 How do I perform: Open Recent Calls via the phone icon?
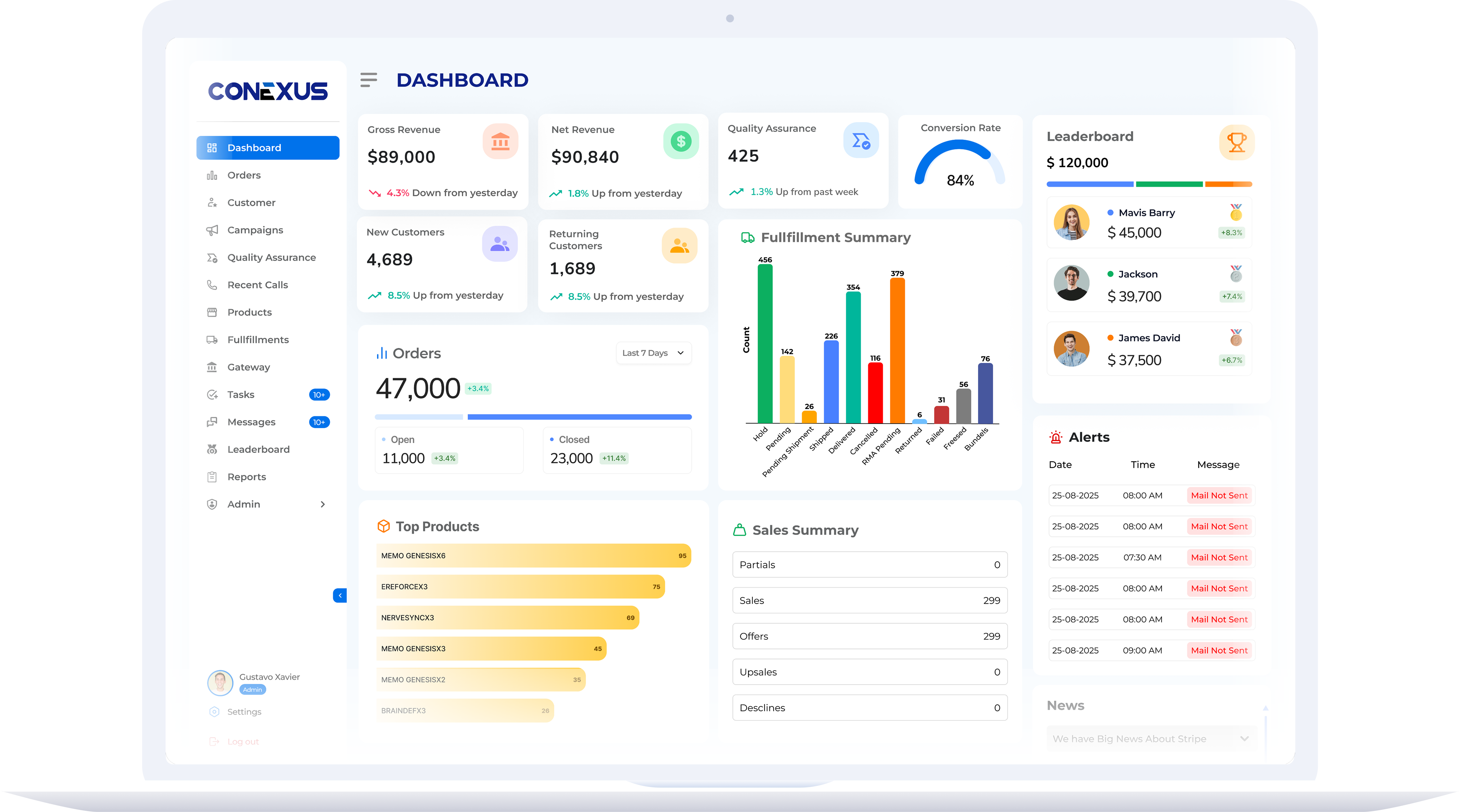[212, 285]
